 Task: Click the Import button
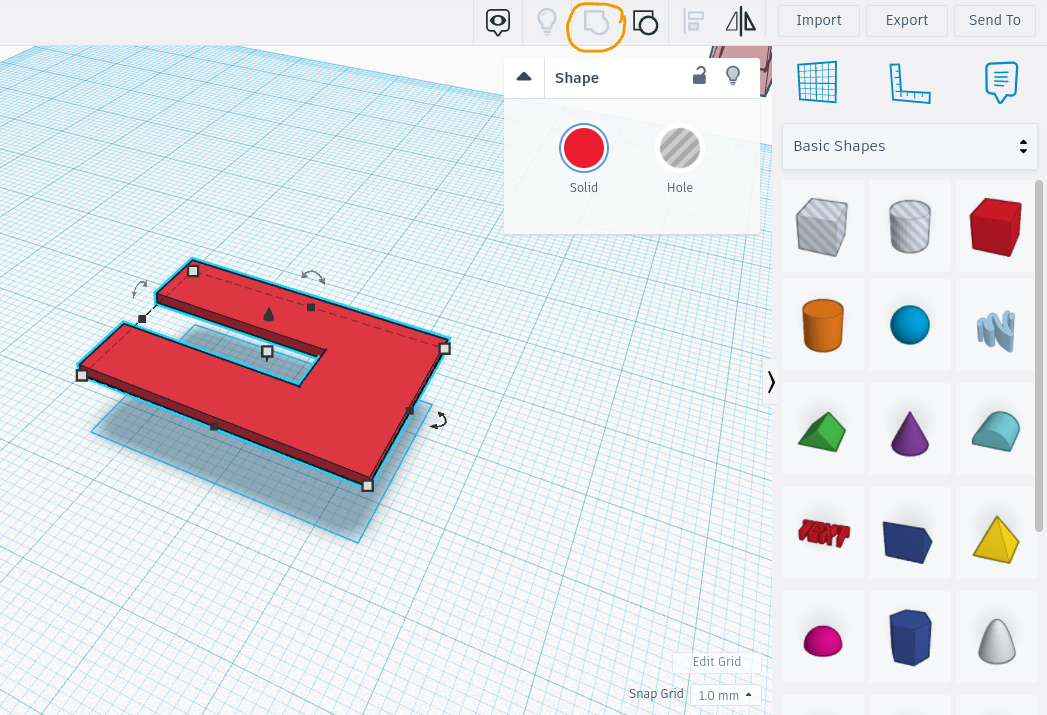pos(819,21)
